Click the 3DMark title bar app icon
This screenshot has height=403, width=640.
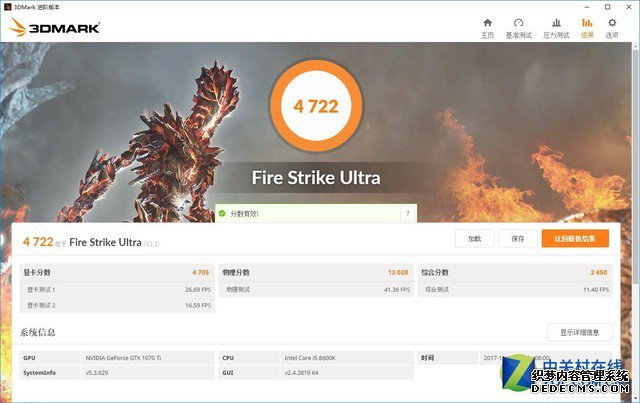[x=7, y=7]
